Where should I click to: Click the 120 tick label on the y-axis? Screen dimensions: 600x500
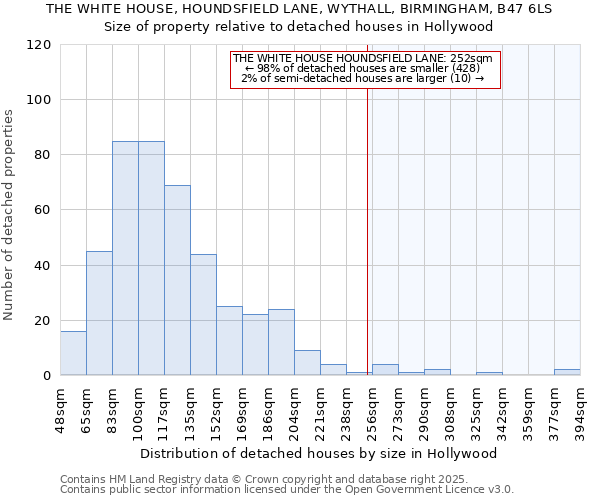38,45
